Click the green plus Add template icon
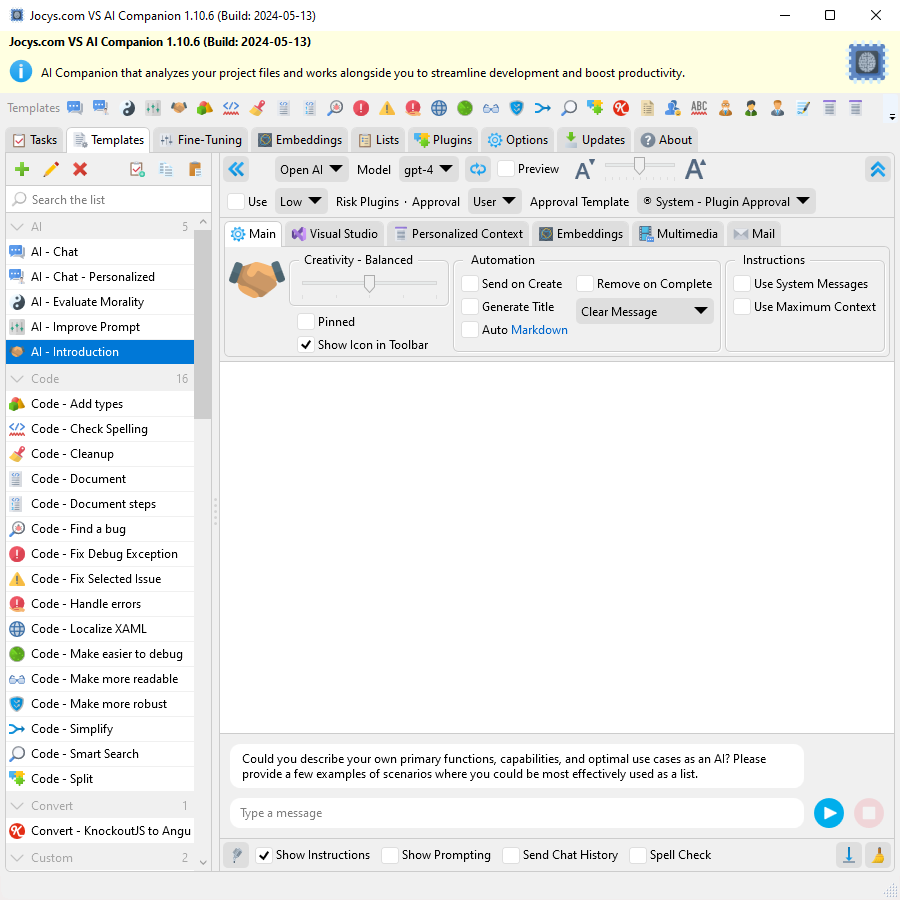 [22, 169]
